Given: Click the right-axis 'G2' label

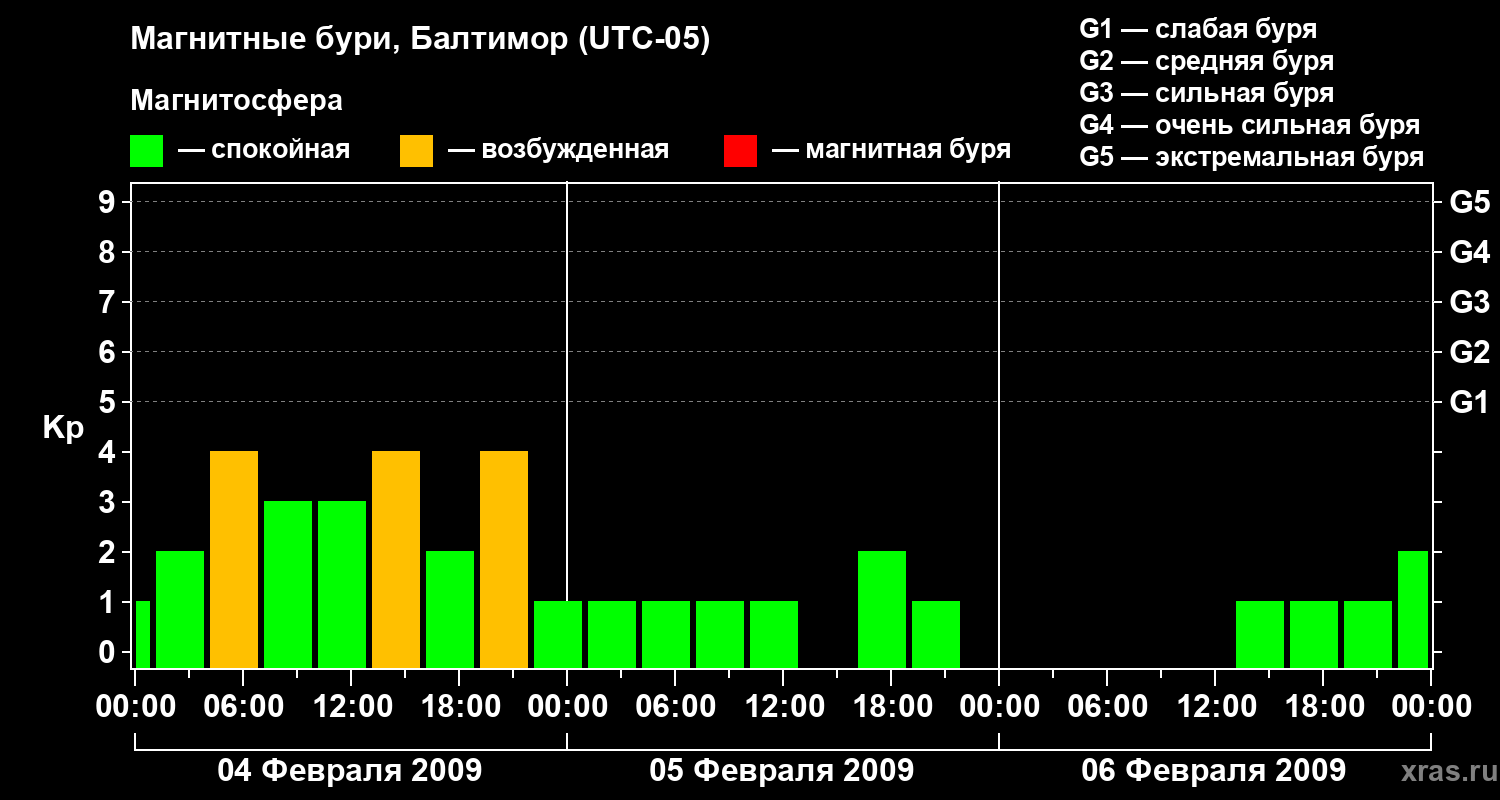Looking at the screenshot, I should tap(1470, 352).
